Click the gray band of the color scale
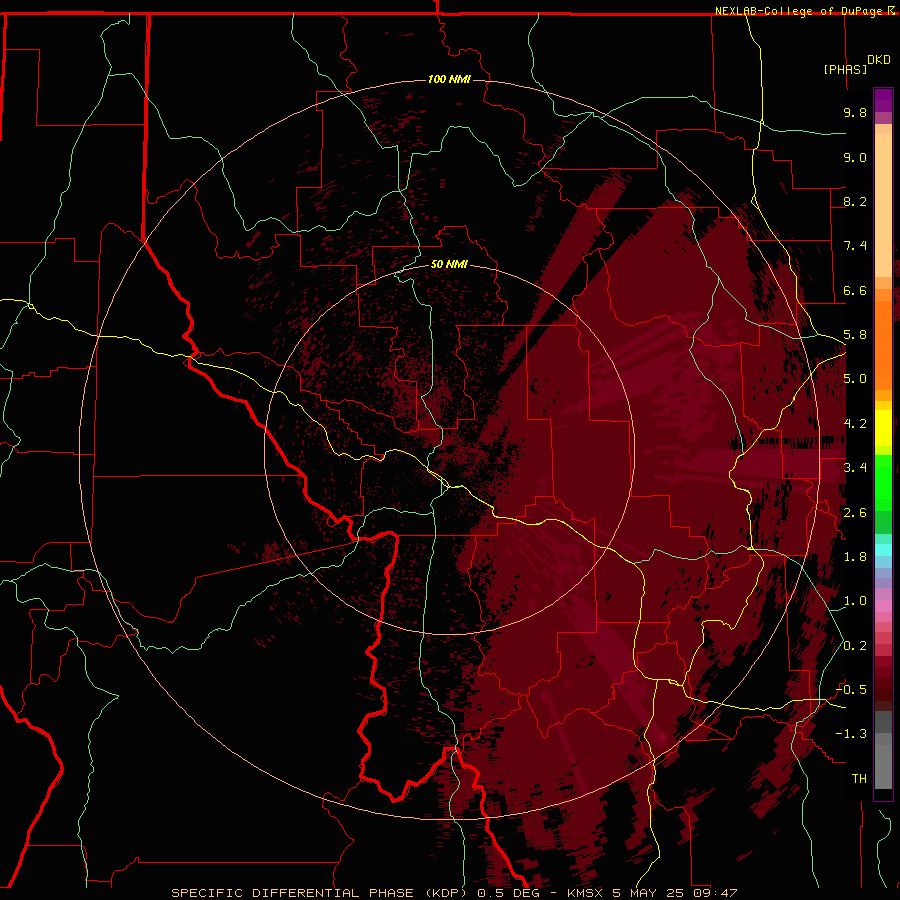 pyautogui.click(x=883, y=751)
